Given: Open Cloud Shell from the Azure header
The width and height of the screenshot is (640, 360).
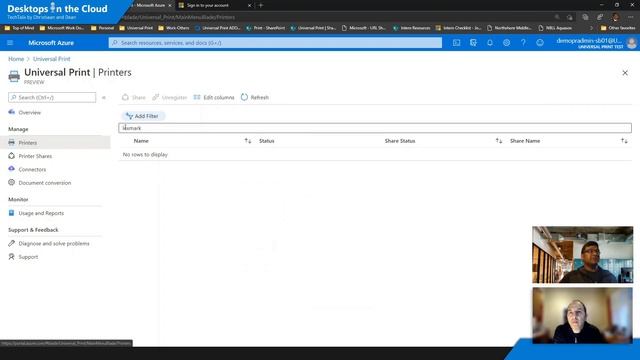Looking at the screenshot, I should pos(456,43).
